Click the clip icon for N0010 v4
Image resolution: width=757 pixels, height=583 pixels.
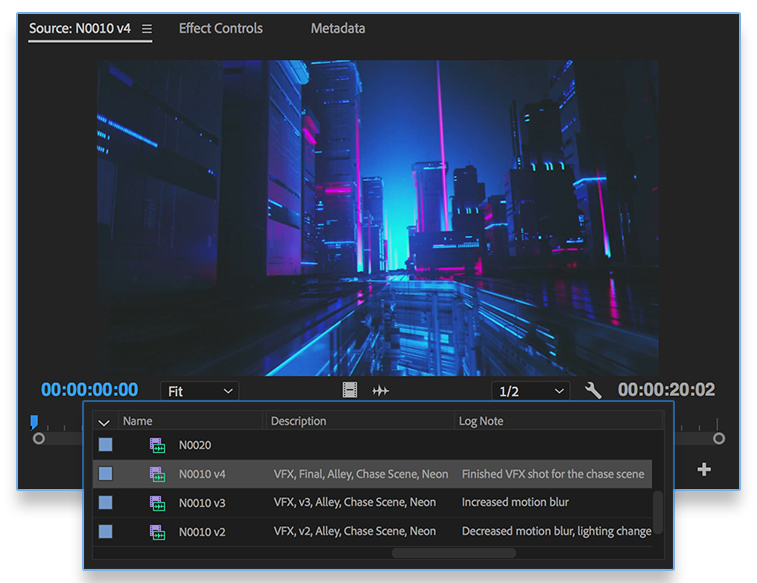coord(157,474)
